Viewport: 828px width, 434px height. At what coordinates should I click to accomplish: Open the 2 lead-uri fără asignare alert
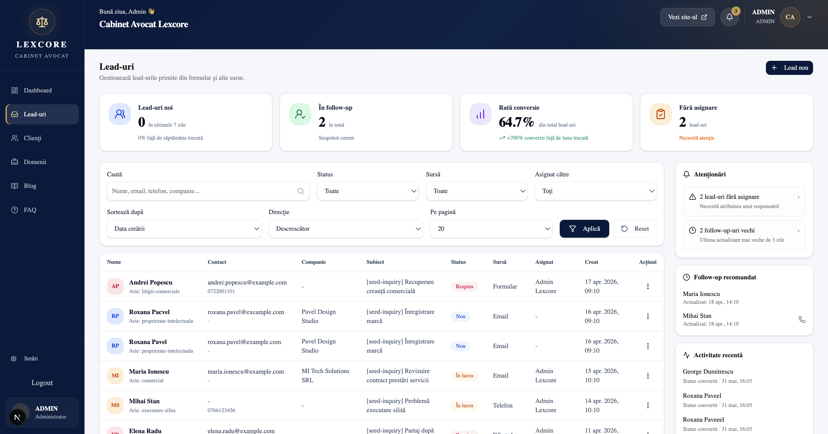744,201
